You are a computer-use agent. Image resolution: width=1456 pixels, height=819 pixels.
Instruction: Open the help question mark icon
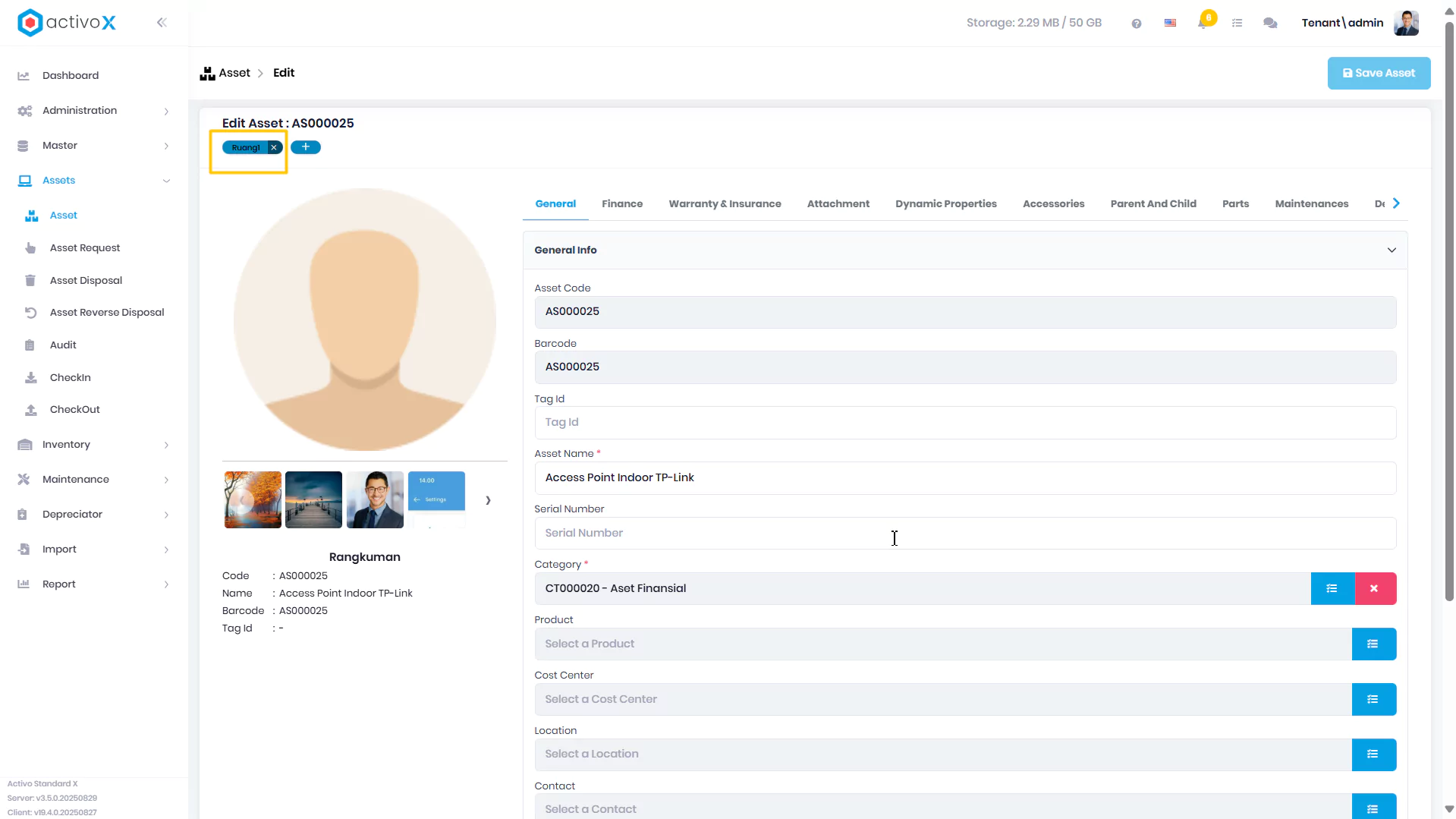click(x=1136, y=24)
